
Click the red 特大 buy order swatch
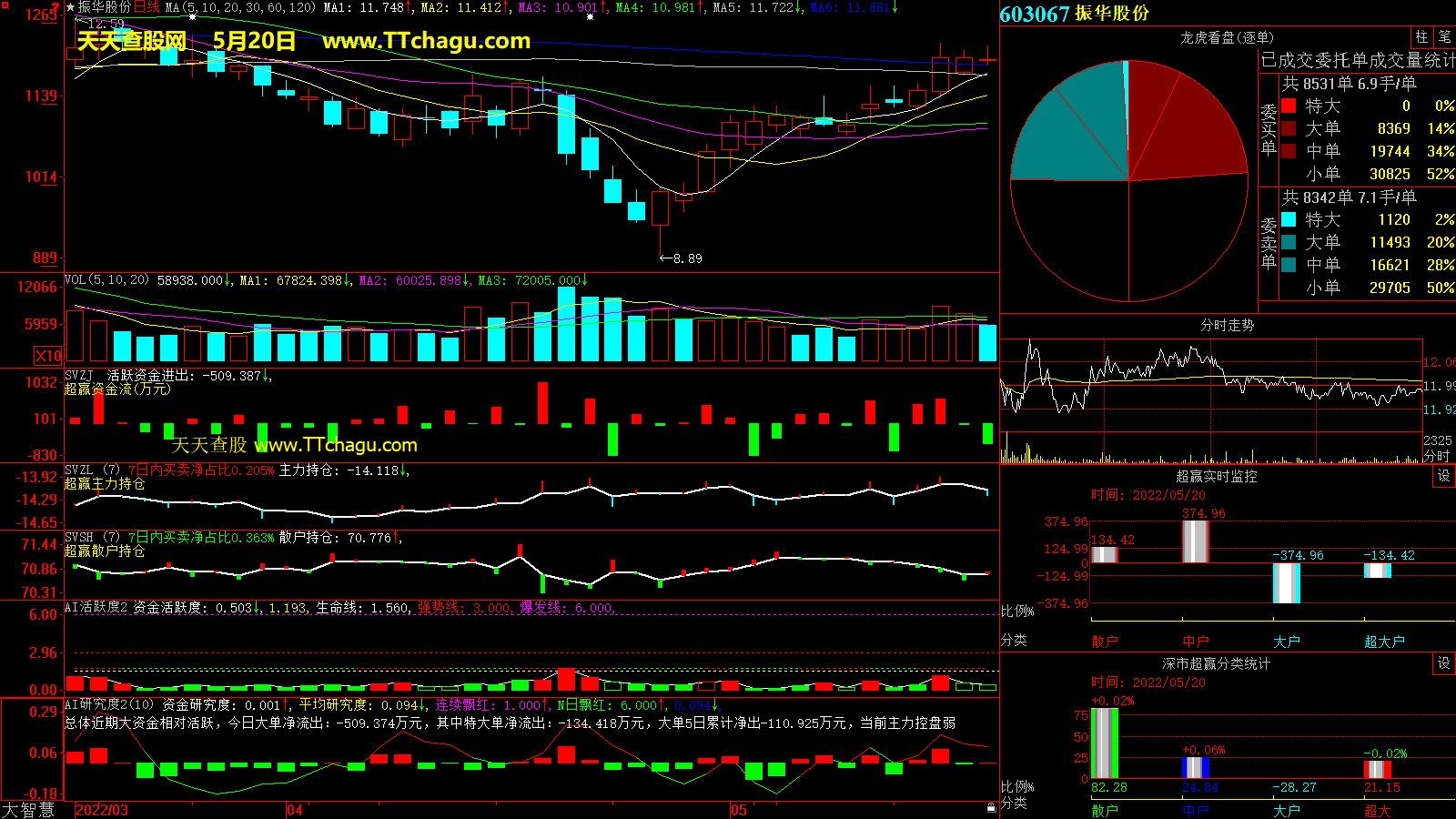coord(1289,106)
